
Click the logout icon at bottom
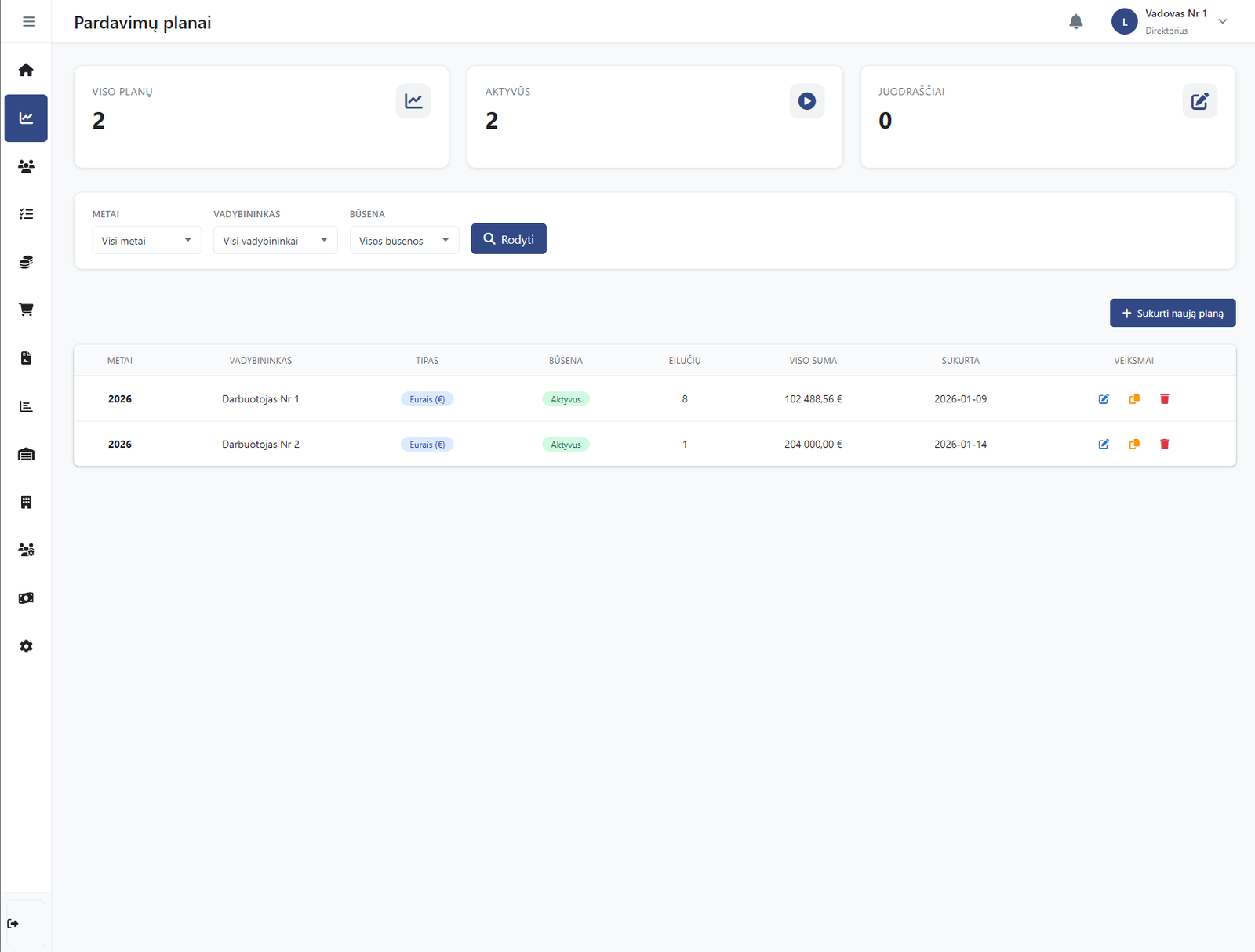13,924
